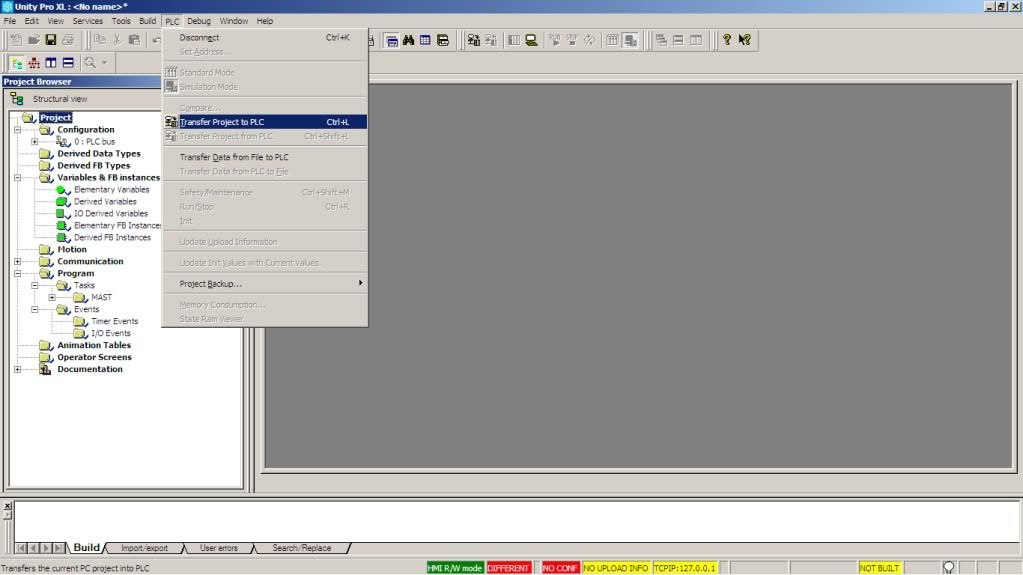The height and width of the screenshot is (575, 1023).
Task: Click the NOT BUILT status indicator
Action: (879, 568)
